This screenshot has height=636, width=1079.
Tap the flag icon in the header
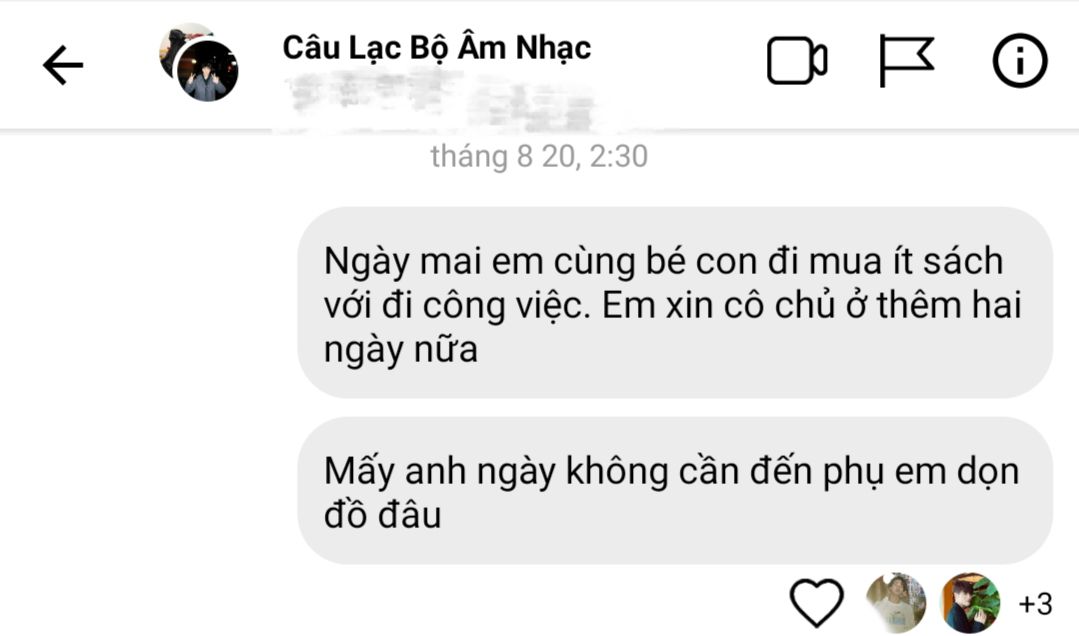coord(907,61)
